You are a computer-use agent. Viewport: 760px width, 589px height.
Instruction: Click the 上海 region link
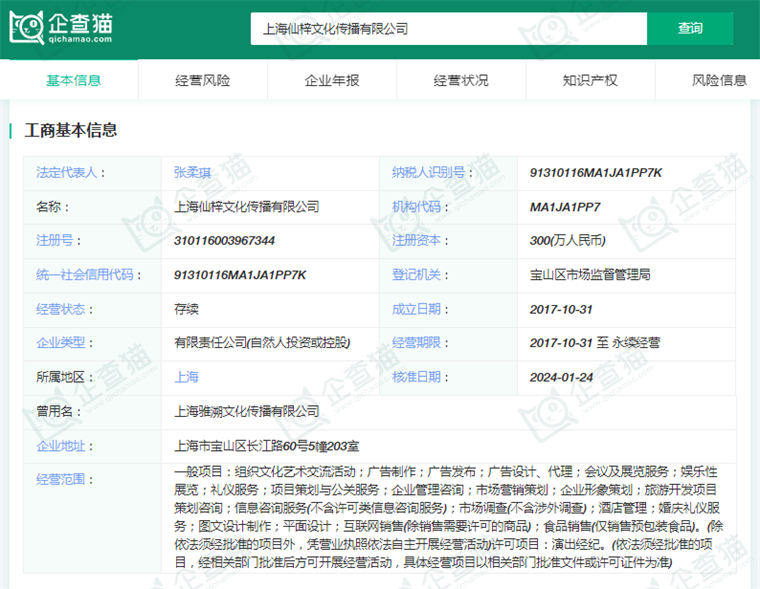[x=187, y=377]
